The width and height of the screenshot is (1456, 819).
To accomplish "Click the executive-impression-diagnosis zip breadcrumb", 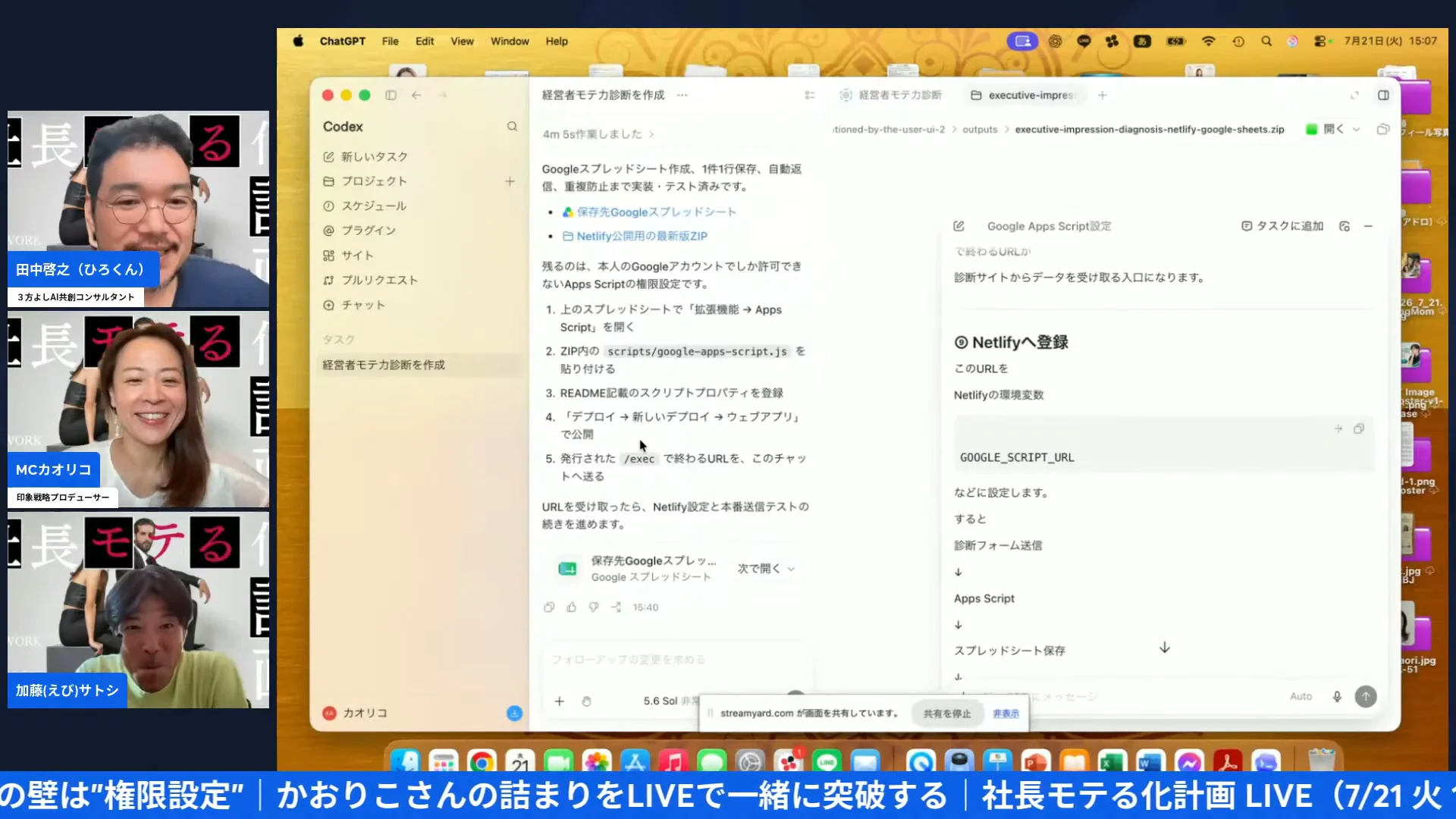I will 1149,130.
